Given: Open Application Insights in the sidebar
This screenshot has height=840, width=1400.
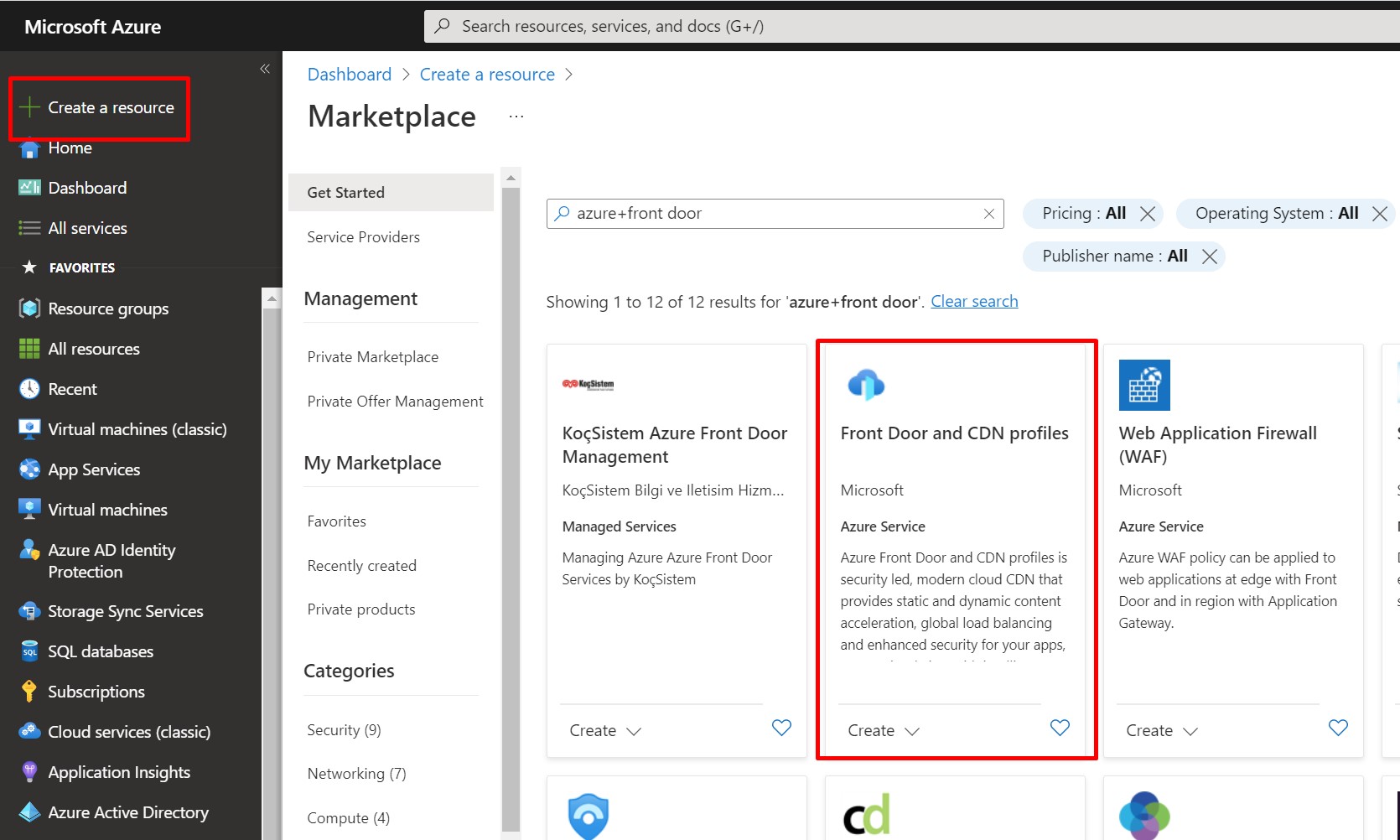Looking at the screenshot, I should (118, 772).
